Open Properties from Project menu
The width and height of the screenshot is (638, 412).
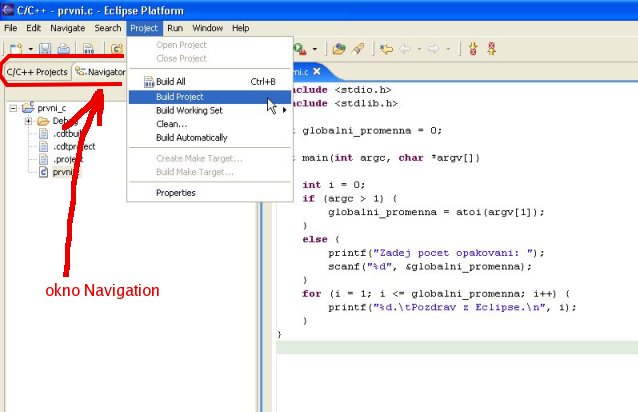[x=210, y=193]
